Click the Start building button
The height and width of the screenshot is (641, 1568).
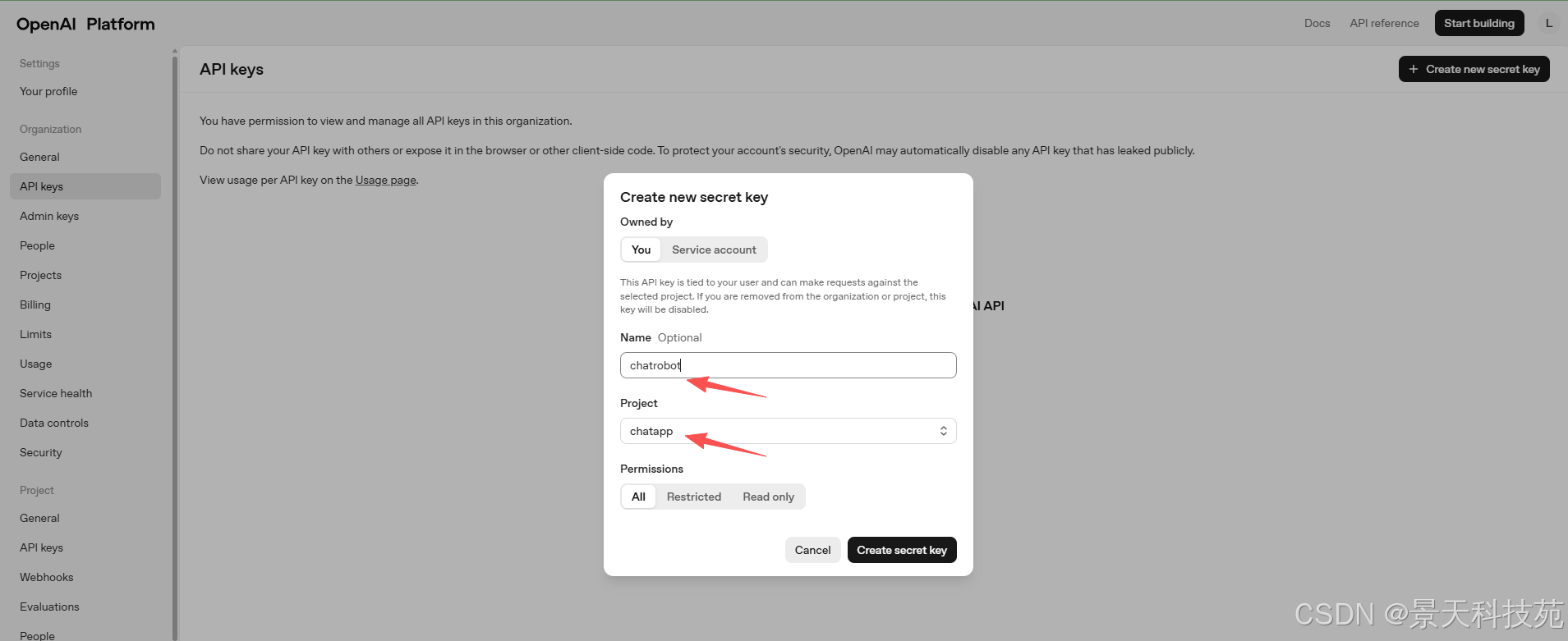[1479, 23]
